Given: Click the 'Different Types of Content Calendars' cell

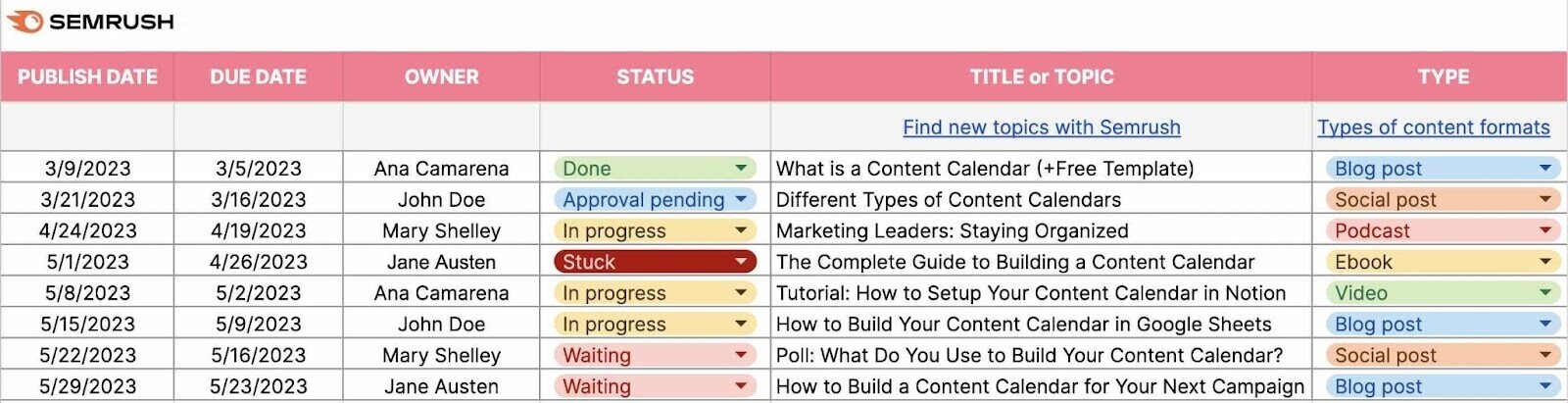Looking at the screenshot, I should pos(948,199).
